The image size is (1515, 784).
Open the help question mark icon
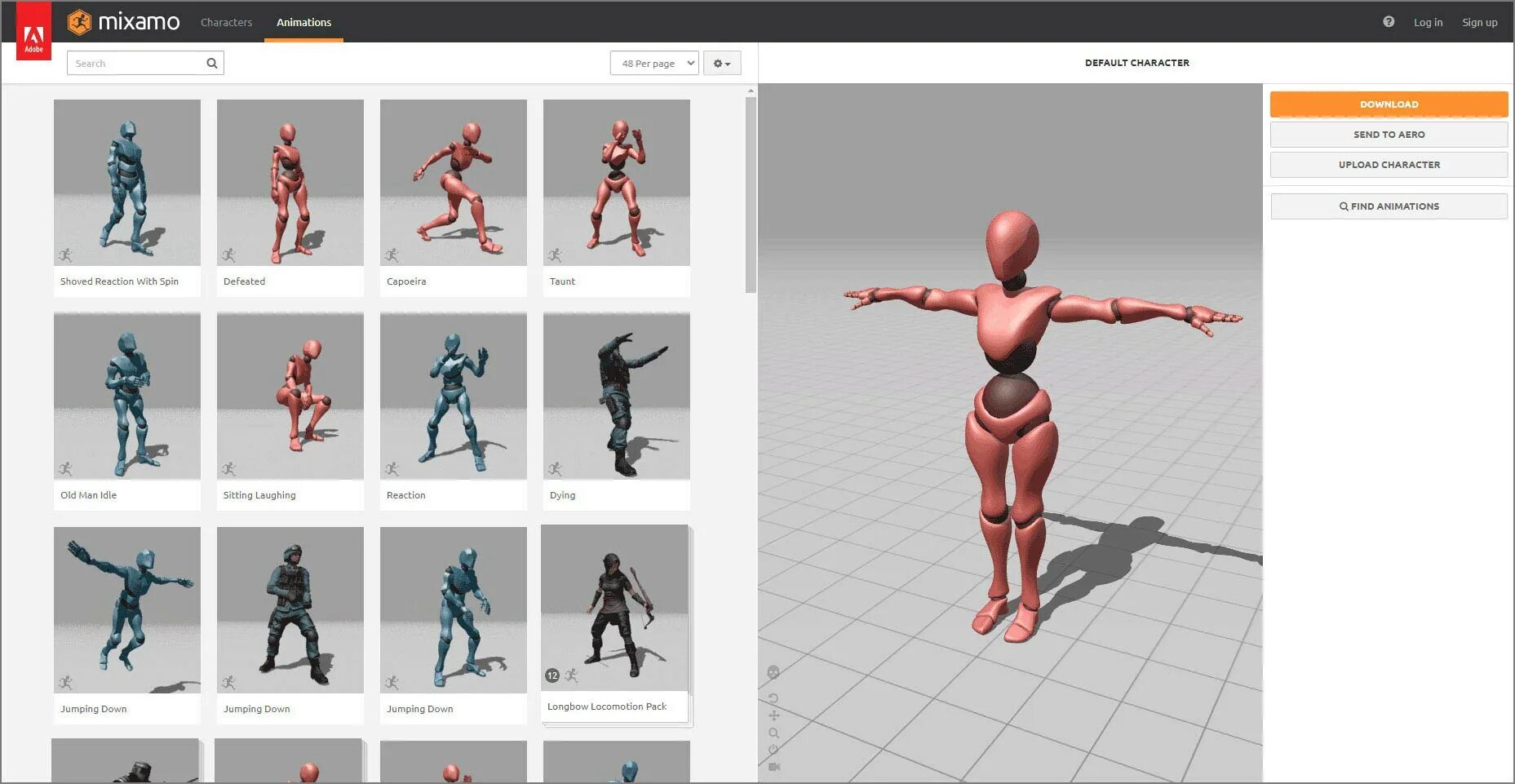[1389, 22]
